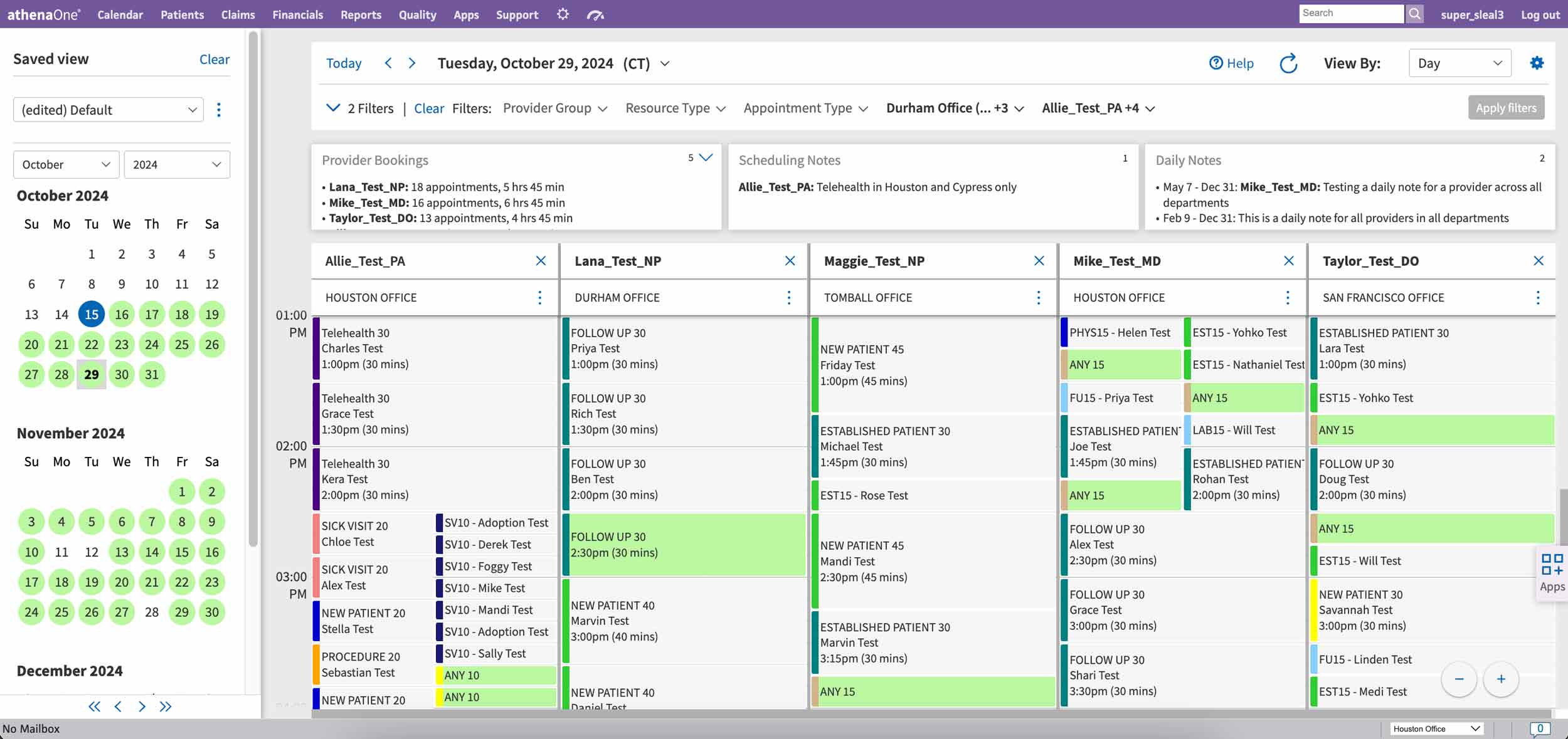Open the October month dropdown in the sidebar
The width and height of the screenshot is (1568, 739).
point(66,164)
